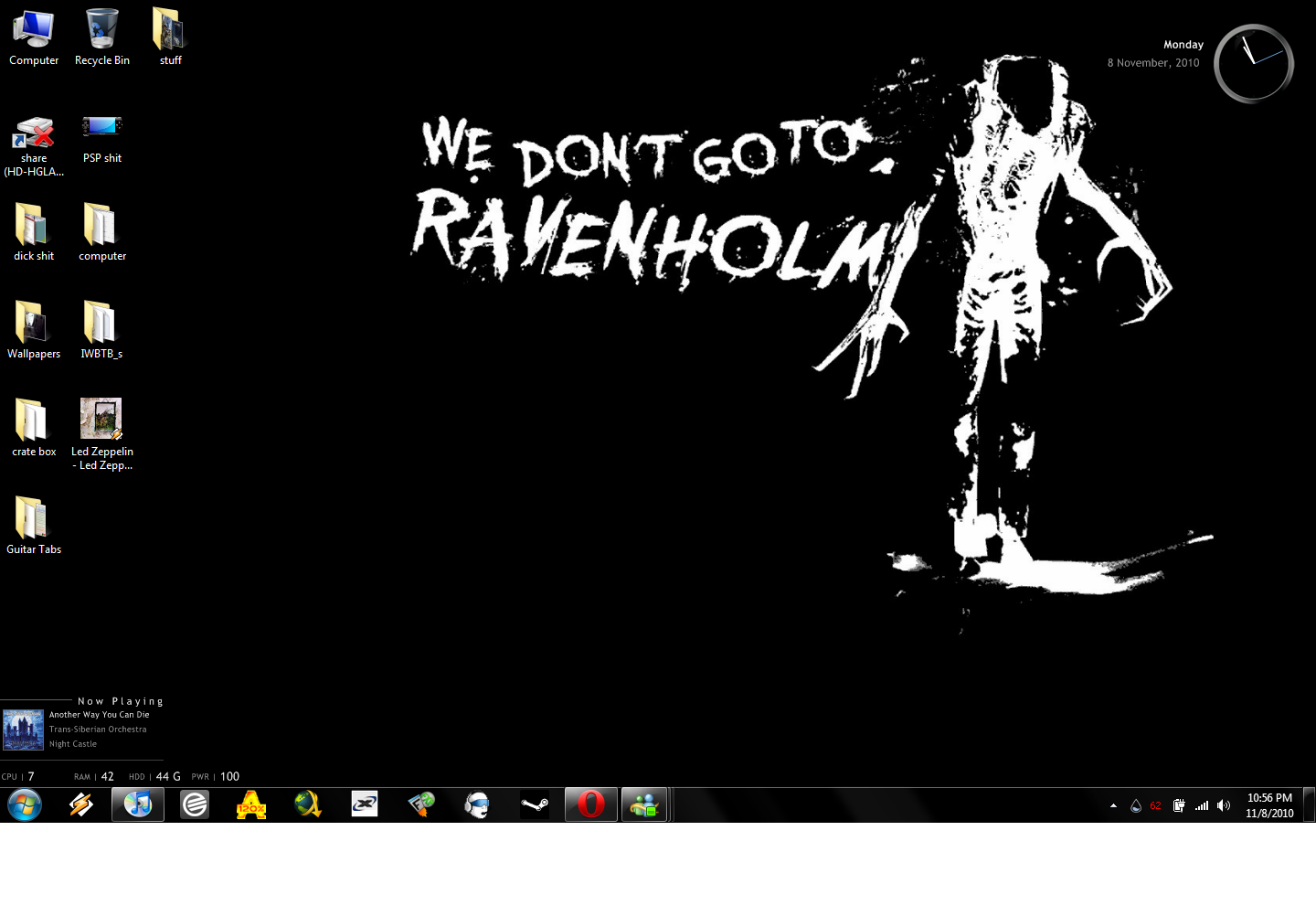Select the 'computer' folder icon

point(102,232)
